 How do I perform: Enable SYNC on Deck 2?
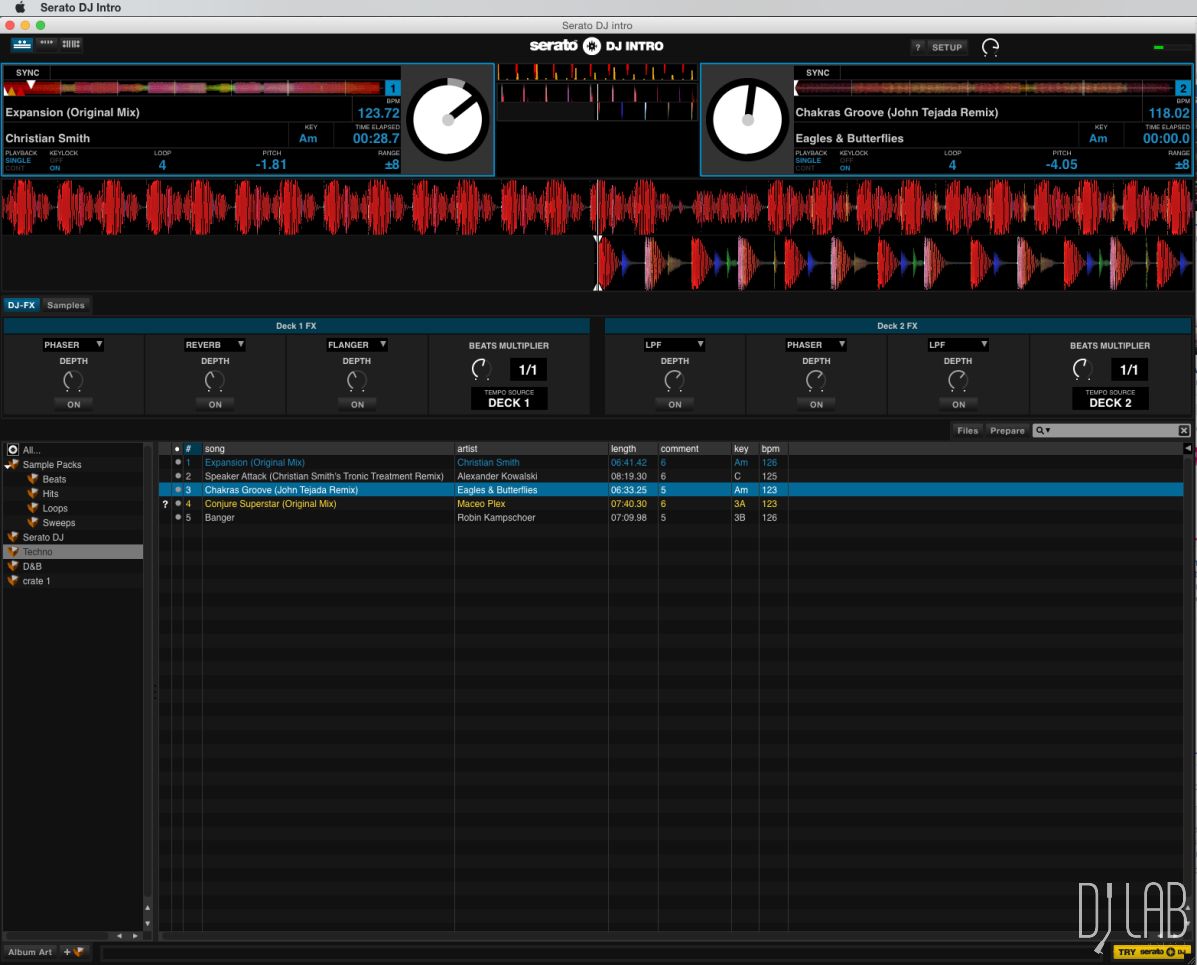coord(817,73)
